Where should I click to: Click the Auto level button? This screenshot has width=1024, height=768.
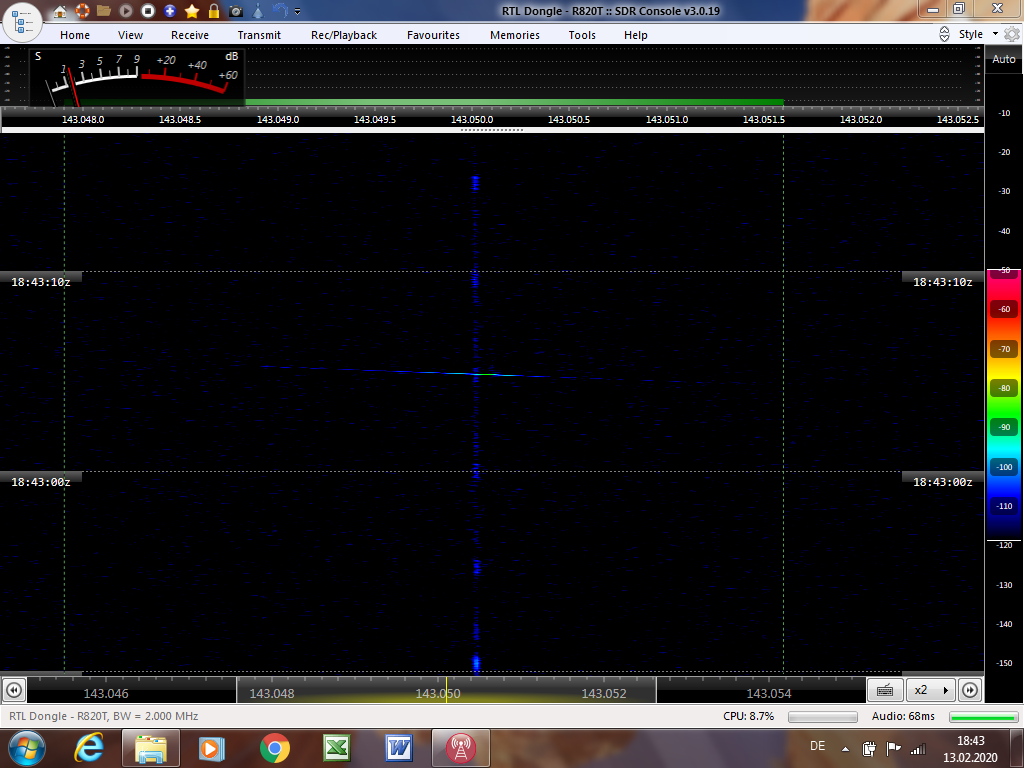(1004, 59)
